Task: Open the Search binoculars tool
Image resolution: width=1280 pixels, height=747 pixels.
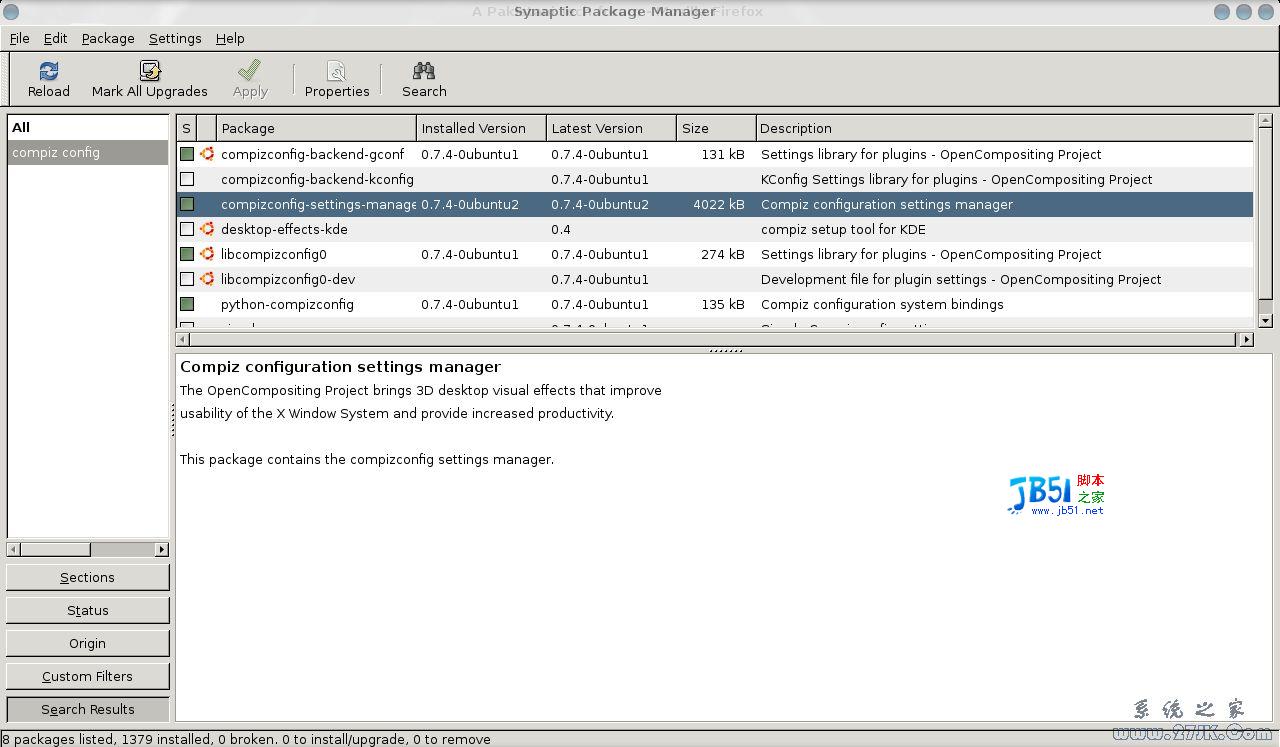Action: (x=424, y=79)
